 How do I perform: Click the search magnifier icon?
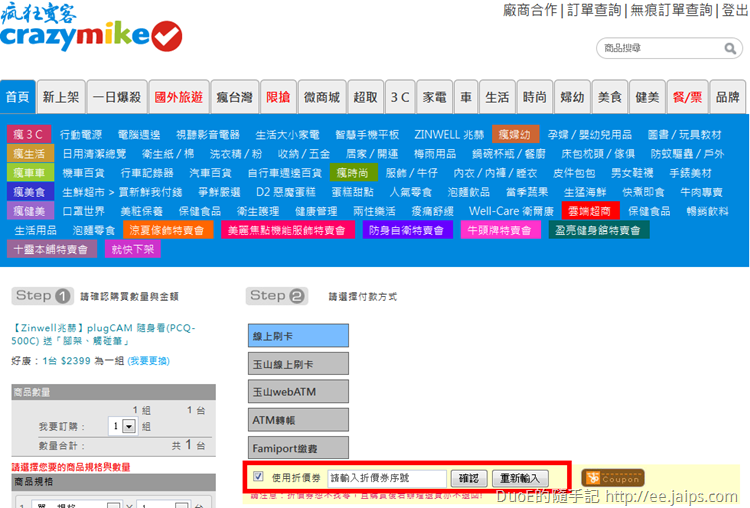pos(730,48)
